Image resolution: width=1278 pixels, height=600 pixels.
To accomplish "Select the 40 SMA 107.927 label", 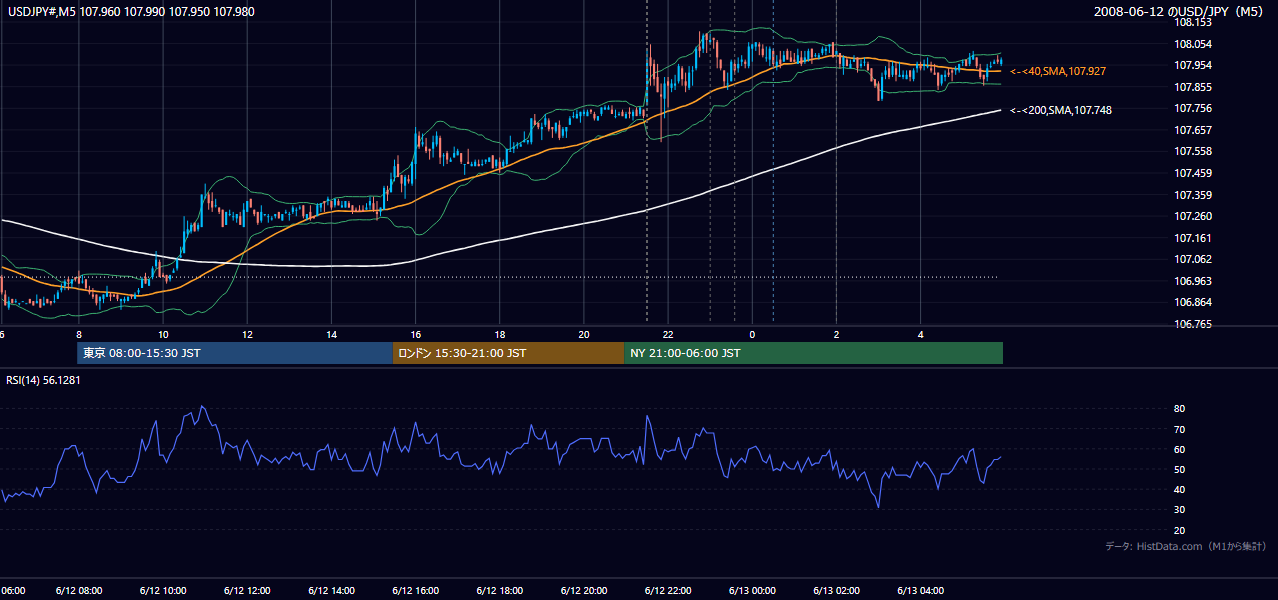I will (x=1057, y=72).
